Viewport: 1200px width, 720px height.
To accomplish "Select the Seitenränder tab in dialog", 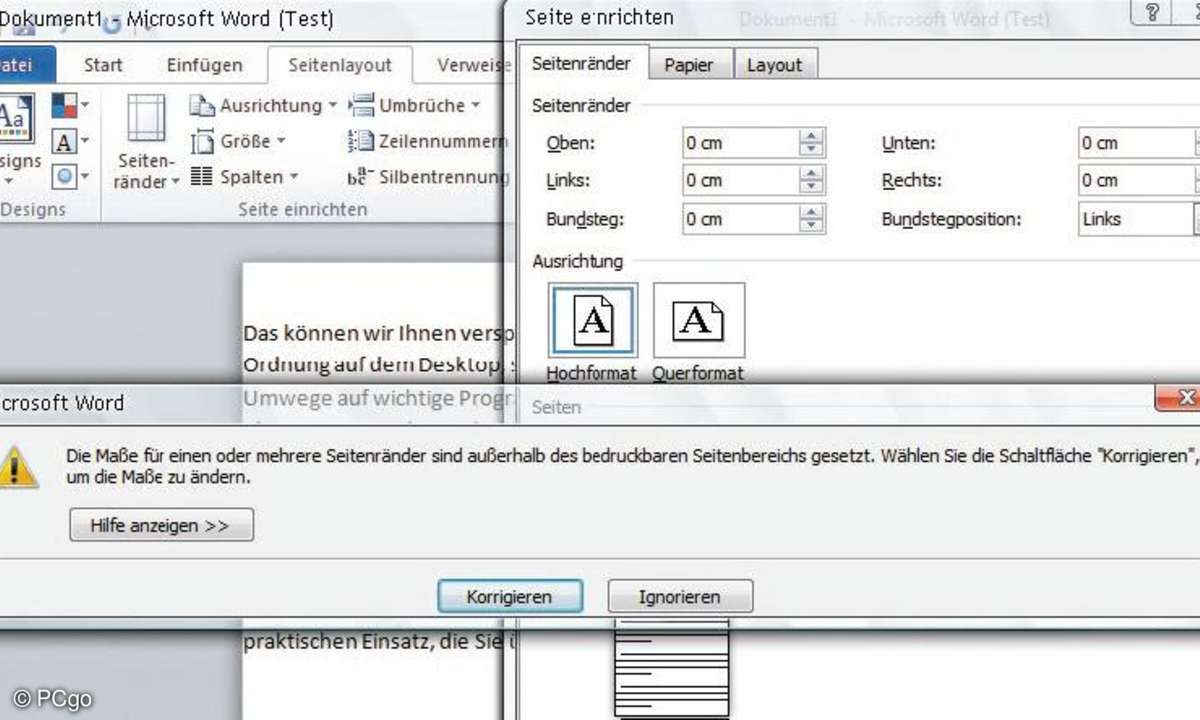I will tap(581, 63).
